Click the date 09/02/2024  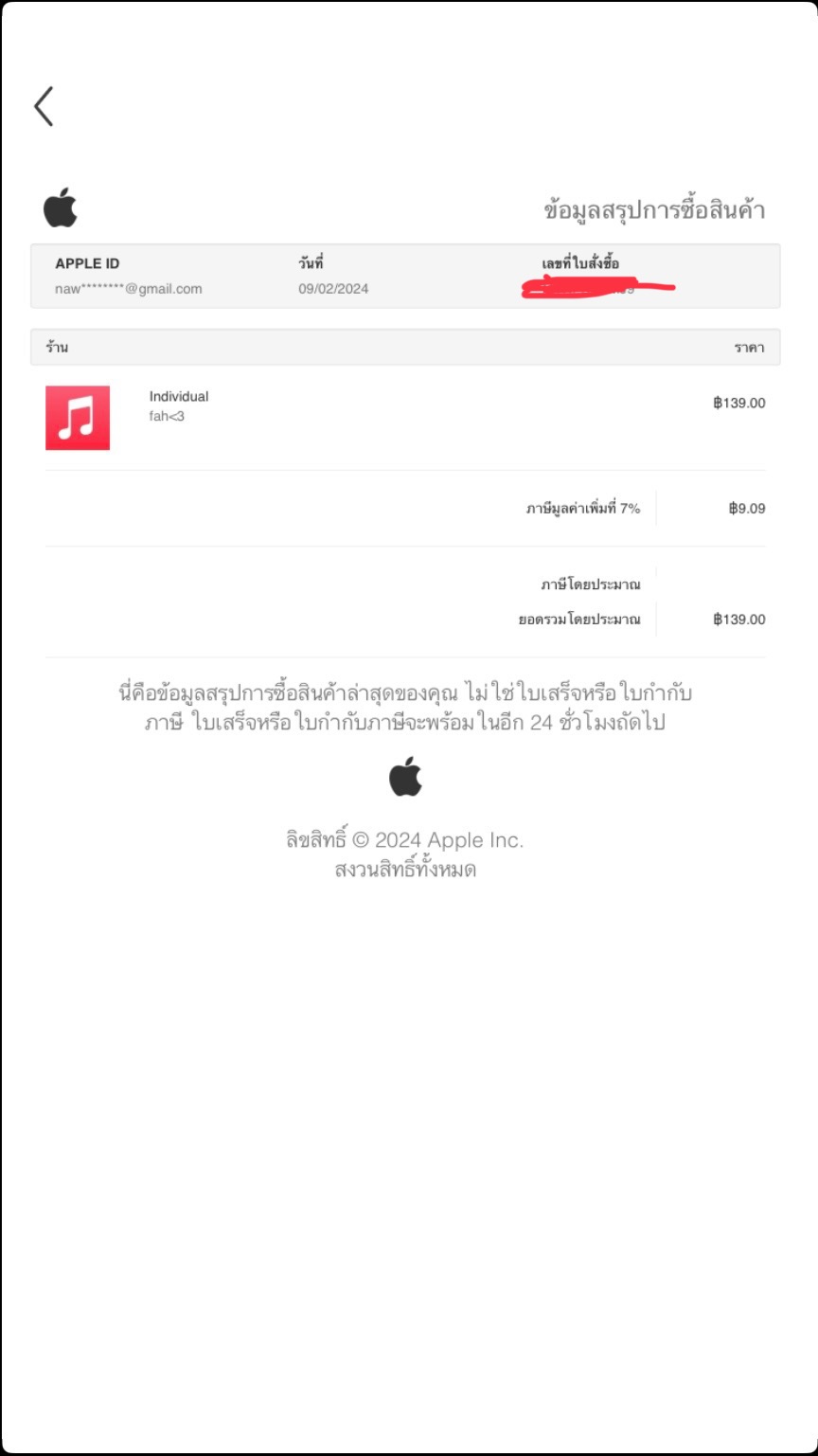click(333, 289)
